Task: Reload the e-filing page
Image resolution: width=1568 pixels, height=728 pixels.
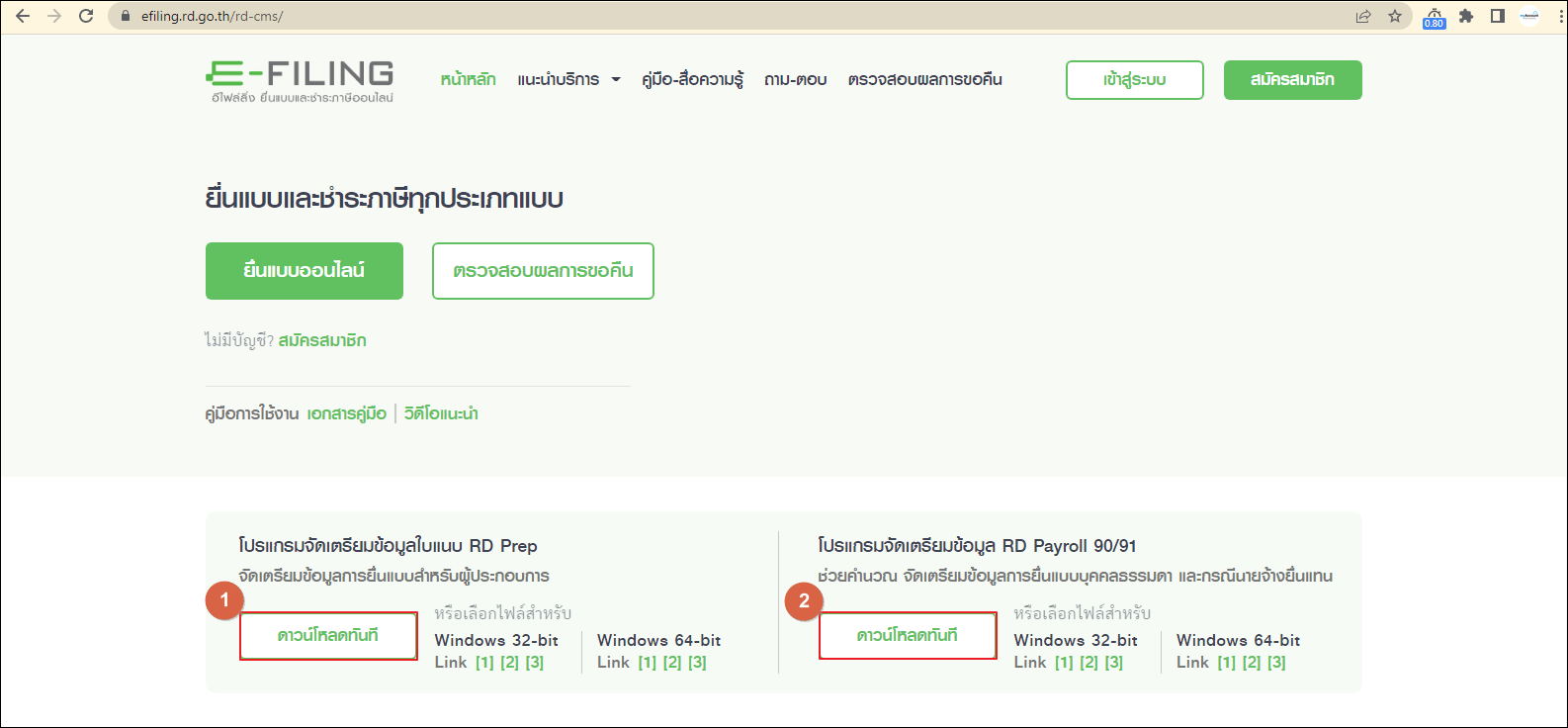Action: pyautogui.click(x=86, y=16)
